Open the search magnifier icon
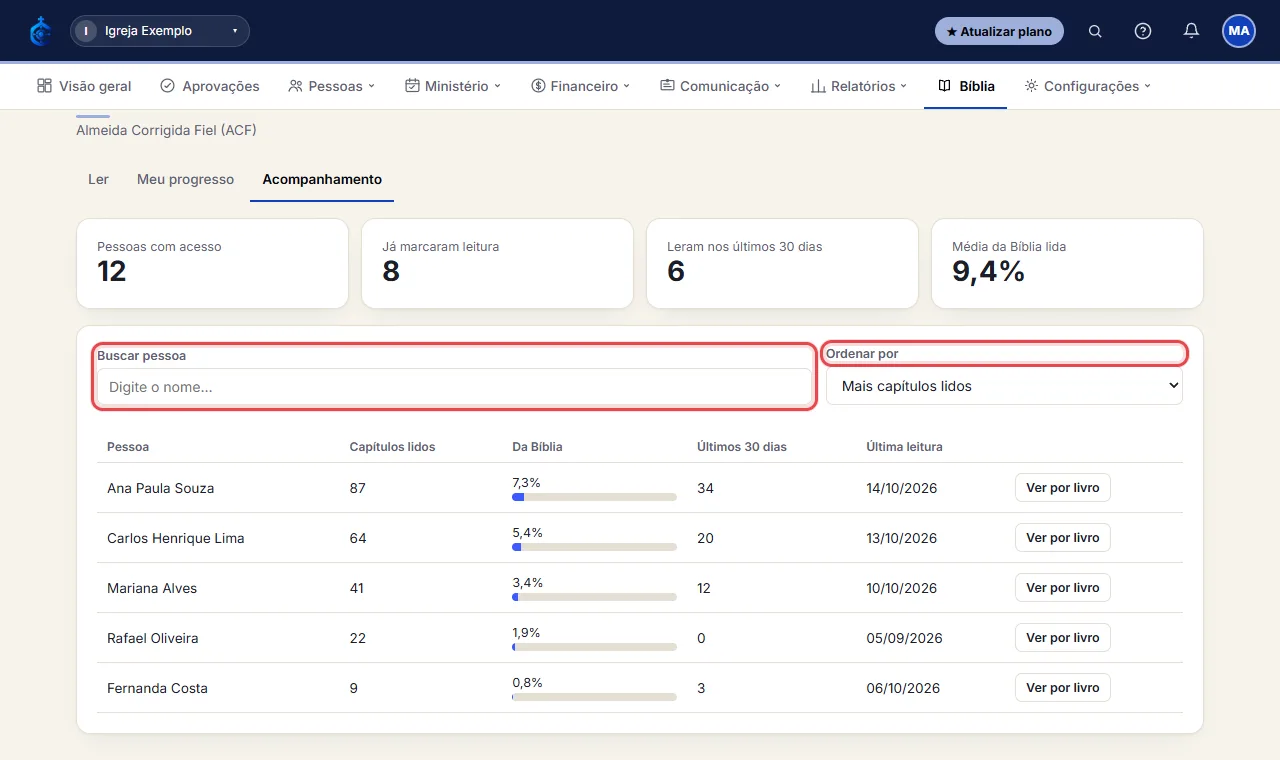Image resolution: width=1280 pixels, height=760 pixels. [x=1095, y=31]
